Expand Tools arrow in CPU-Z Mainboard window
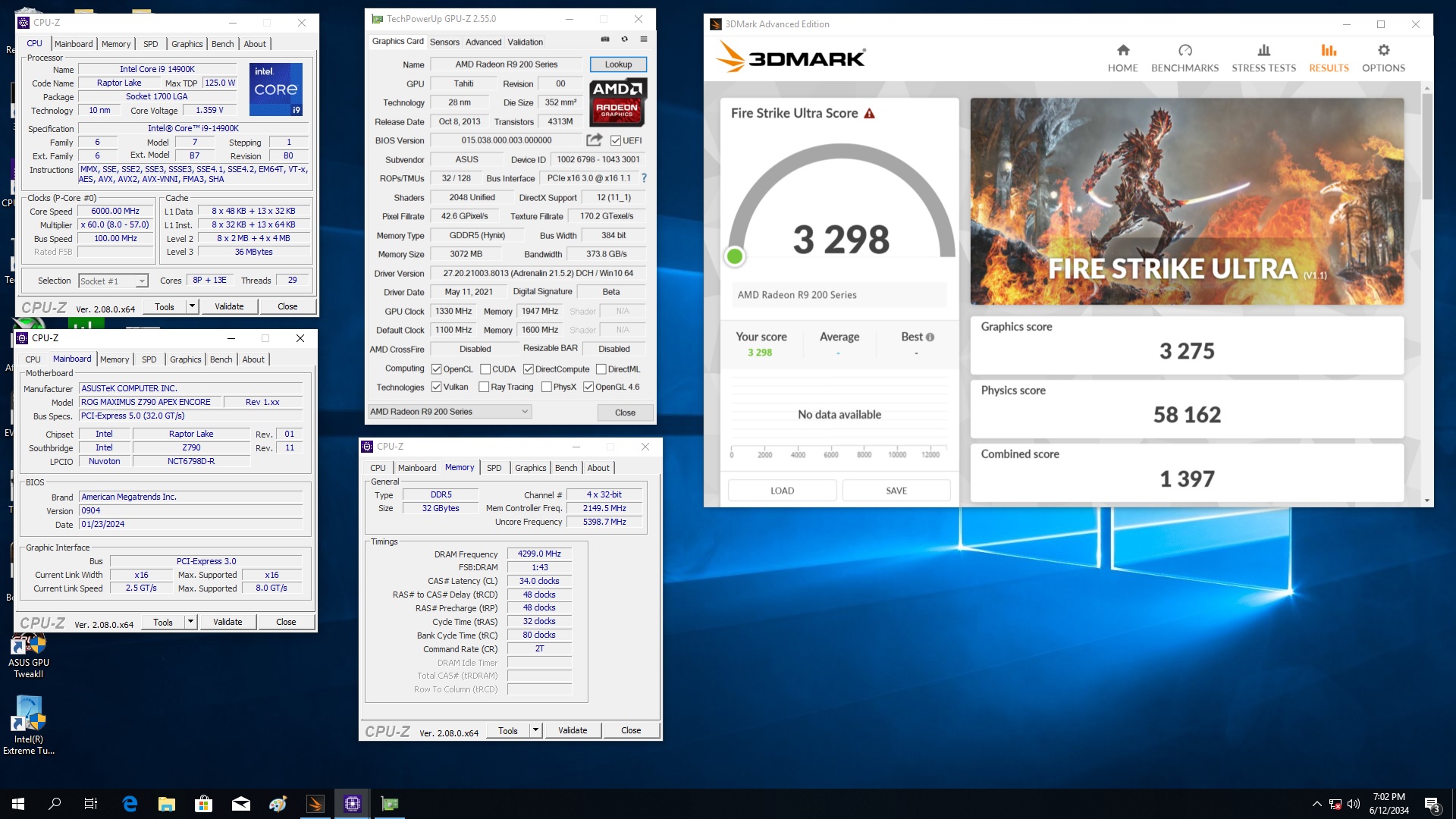This screenshot has height=819, width=1456. point(190,622)
